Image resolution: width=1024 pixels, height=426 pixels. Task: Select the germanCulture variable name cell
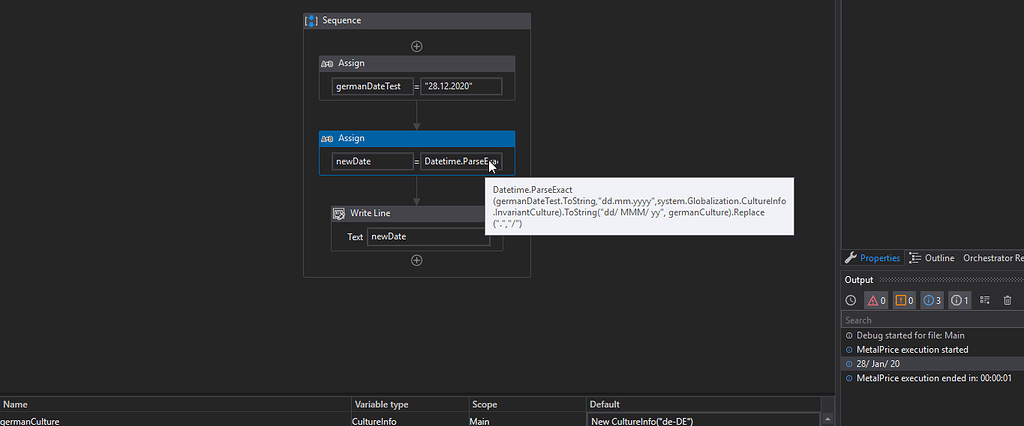(x=175, y=421)
